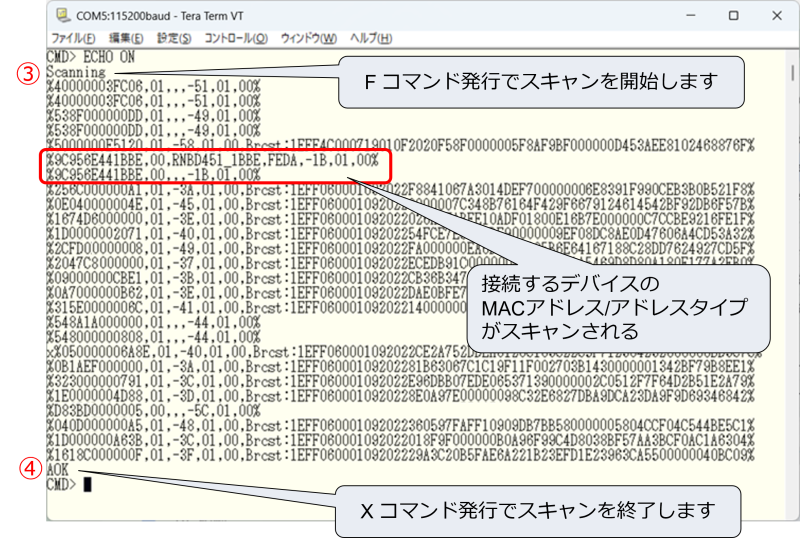Select the X コマンド scan stop callout
The width and height of the screenshot is (800, 538).
(539, 510)
